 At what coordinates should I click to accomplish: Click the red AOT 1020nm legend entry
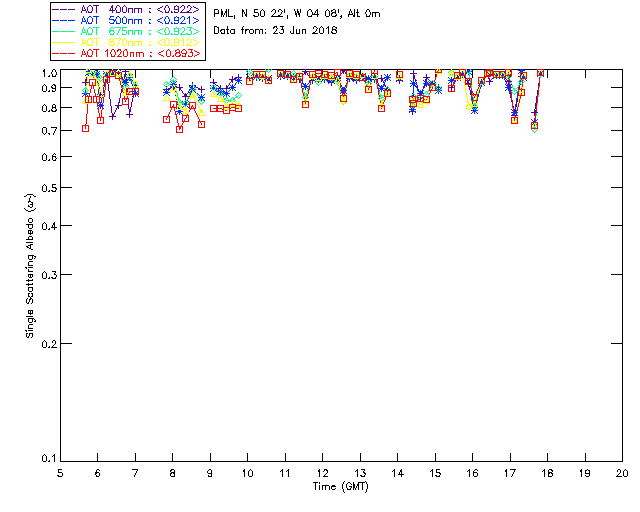(140, 52)
